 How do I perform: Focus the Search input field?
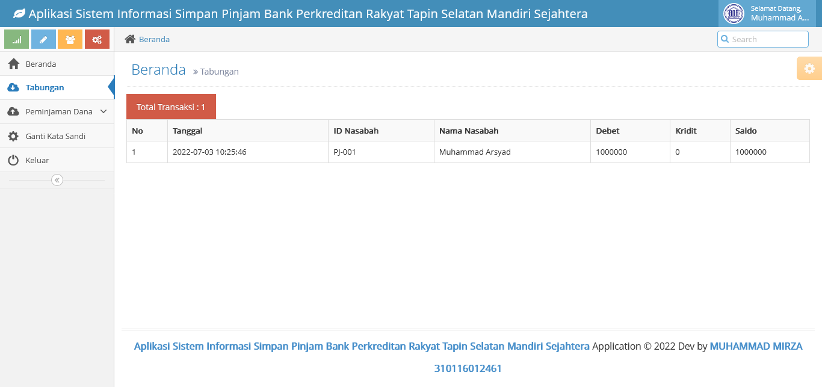[x=763, y=39]
